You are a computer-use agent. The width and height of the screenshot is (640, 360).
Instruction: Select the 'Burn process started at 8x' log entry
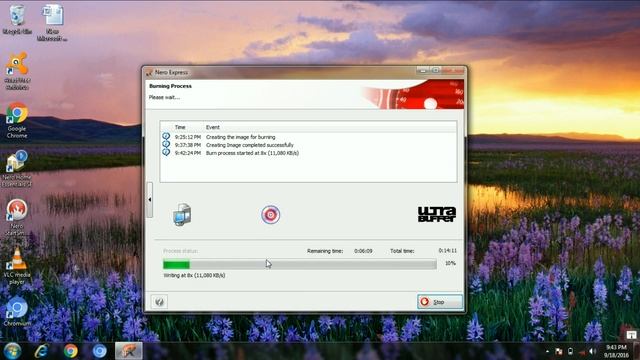[252, 153]
